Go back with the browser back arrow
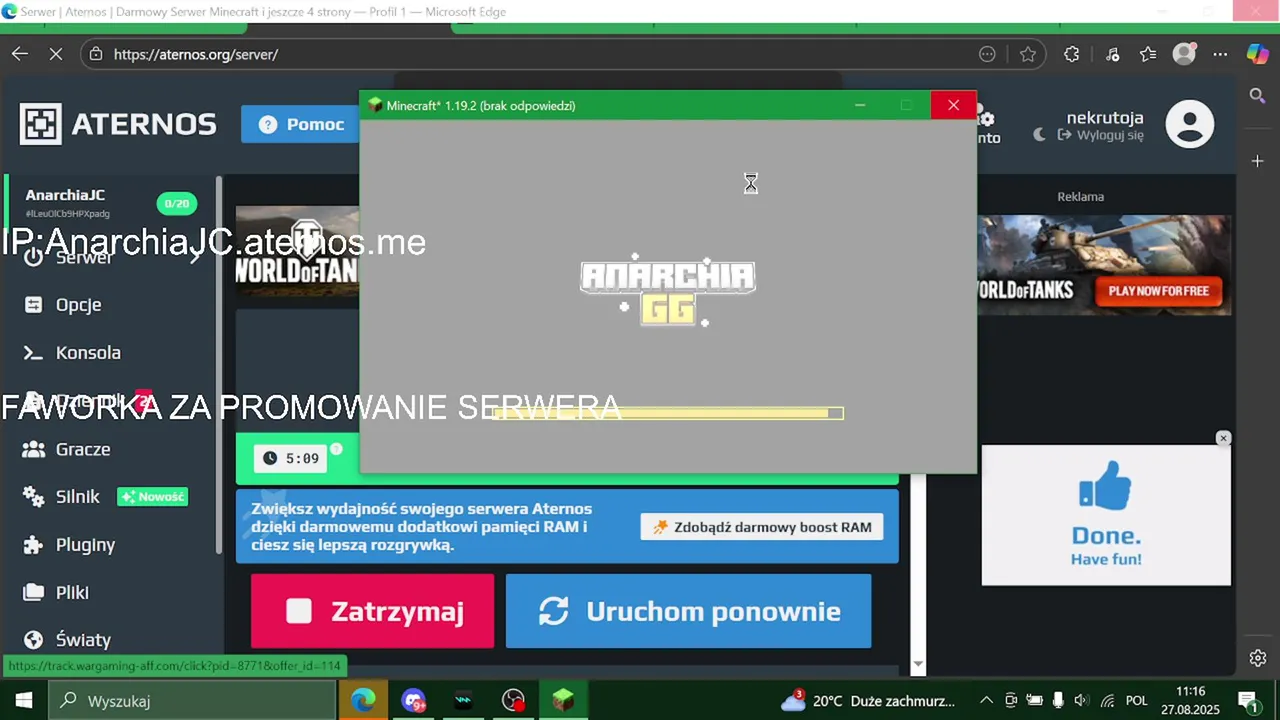 pyautogui.click(x=19, y=54)
